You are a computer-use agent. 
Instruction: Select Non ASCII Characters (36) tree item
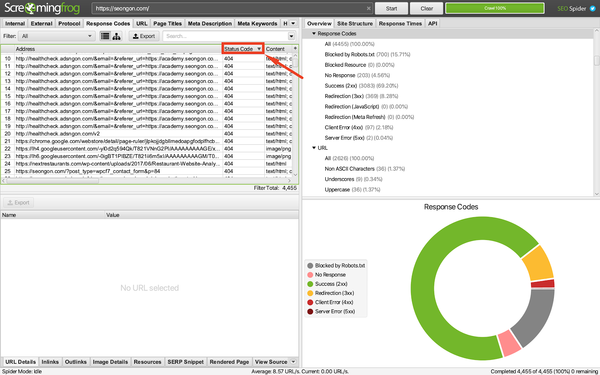click(x=365, y=169)
